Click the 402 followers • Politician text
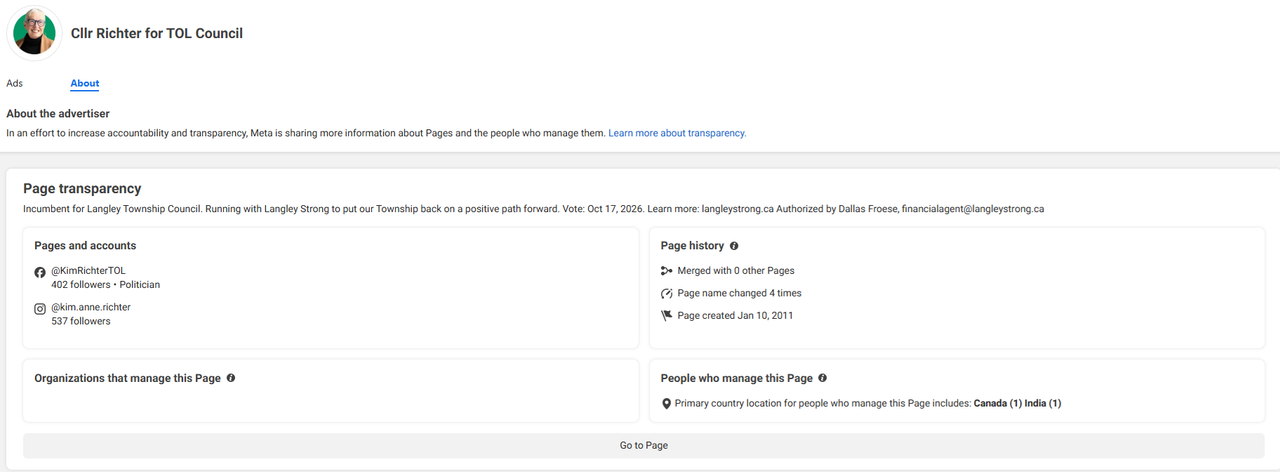Screen dimensions: 1280x472 click(x=106, y=285)
